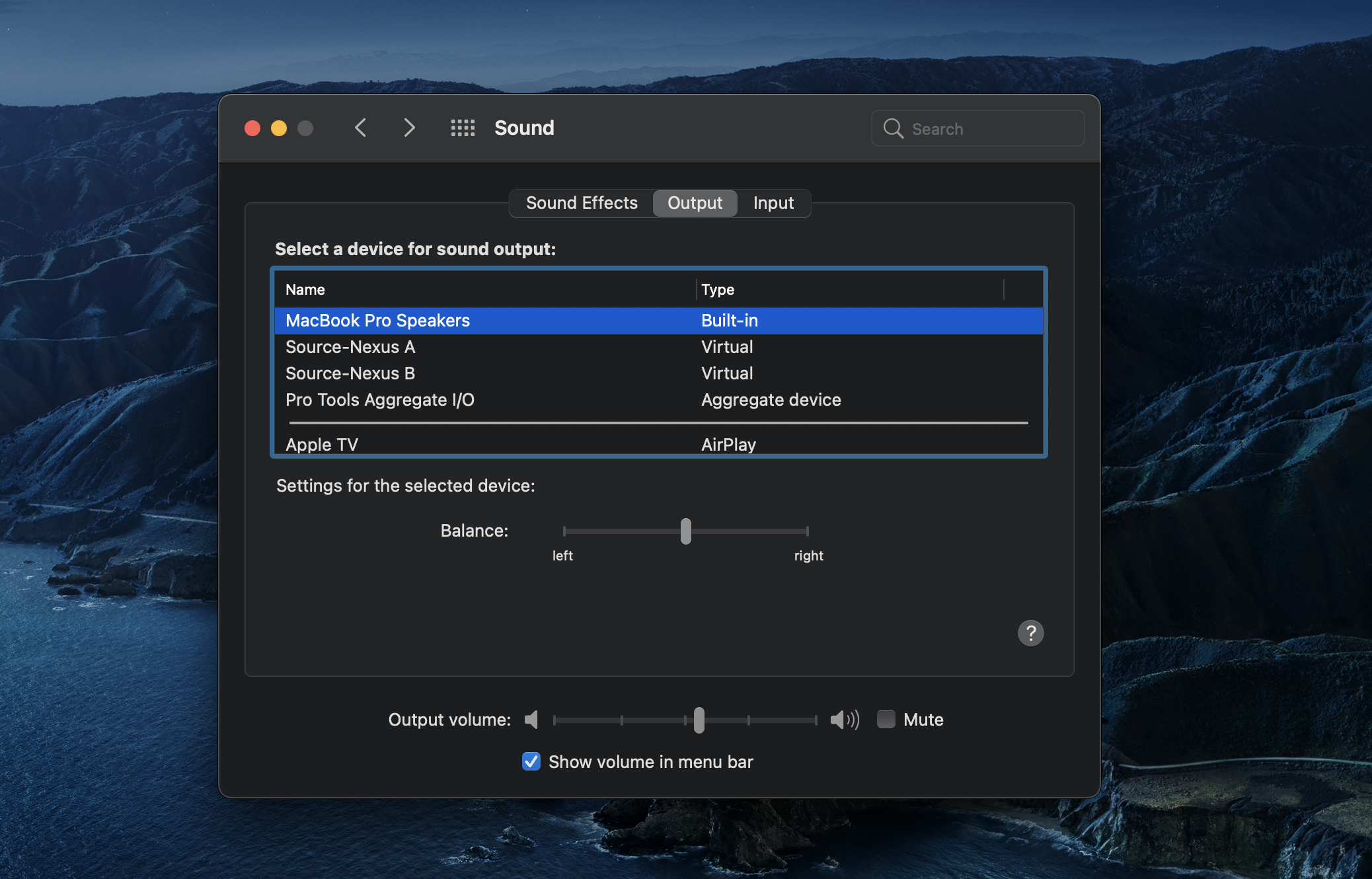This screenshot has height=879, width=1372.
Task: Click the magnifying glass search icon
Action: (x=894, y=128)
